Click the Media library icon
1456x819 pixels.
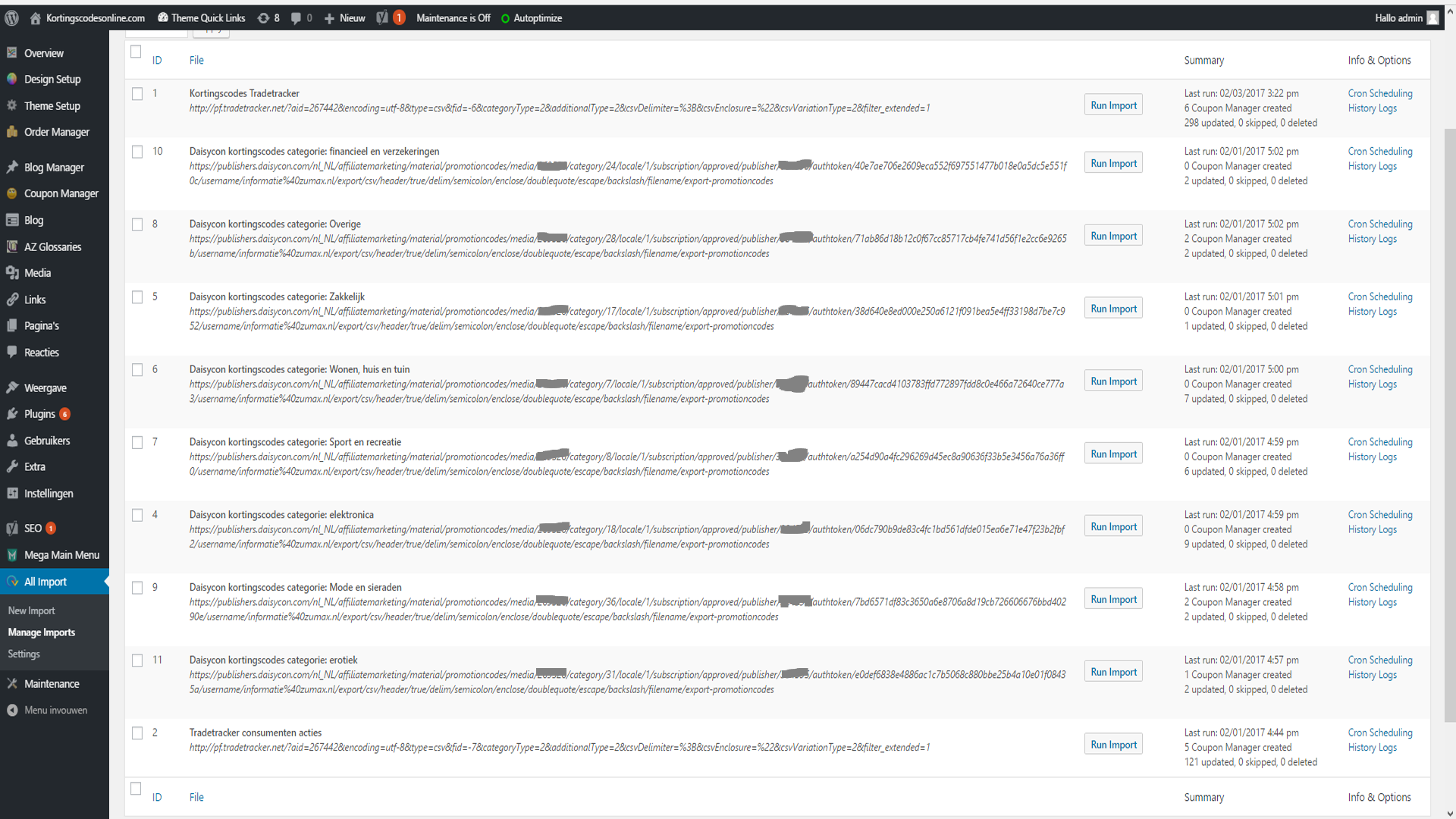pos(12,273)
